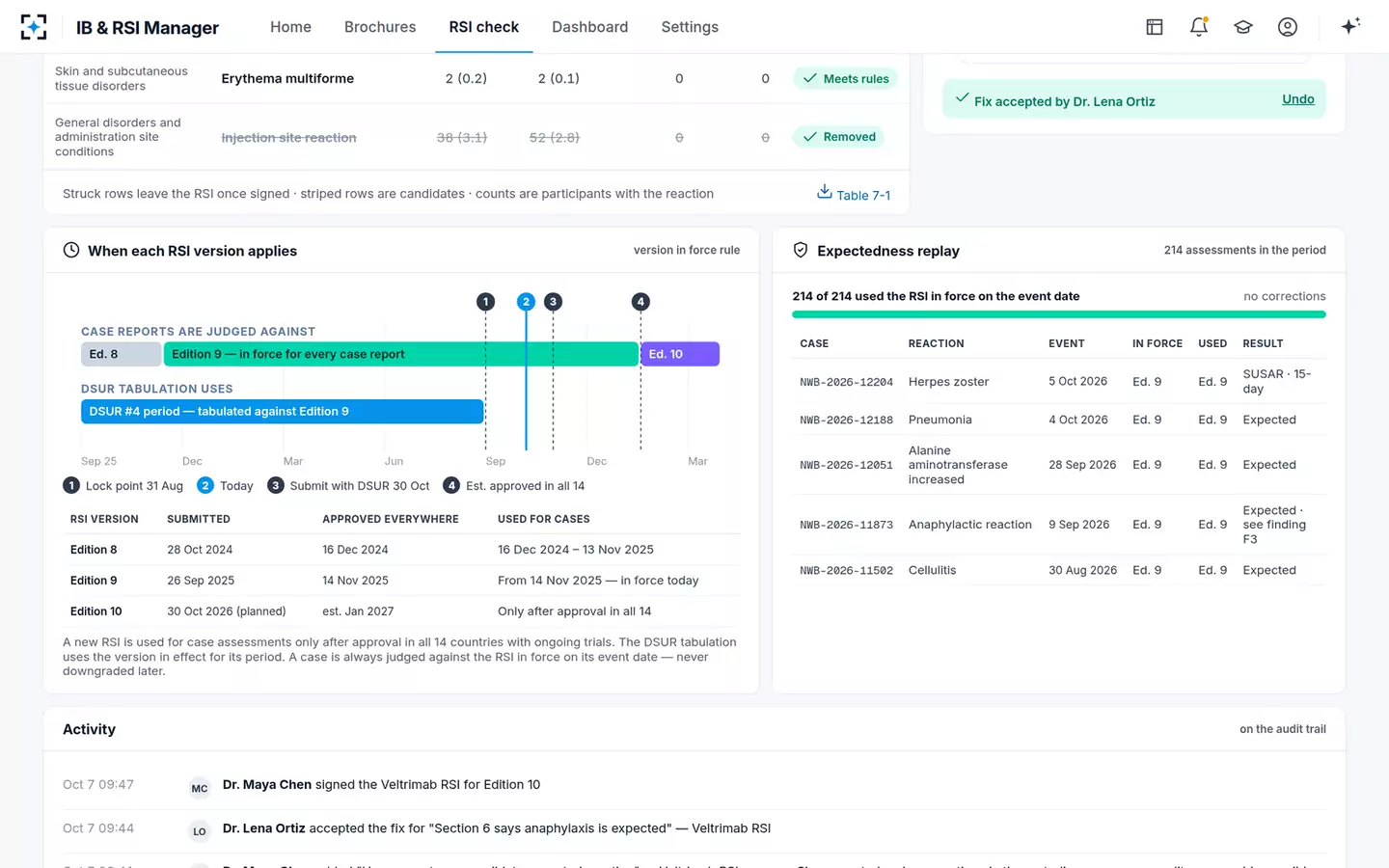Download Table 7-1
The height and width of the screenshot is (868, 1389).
point(854,193)
